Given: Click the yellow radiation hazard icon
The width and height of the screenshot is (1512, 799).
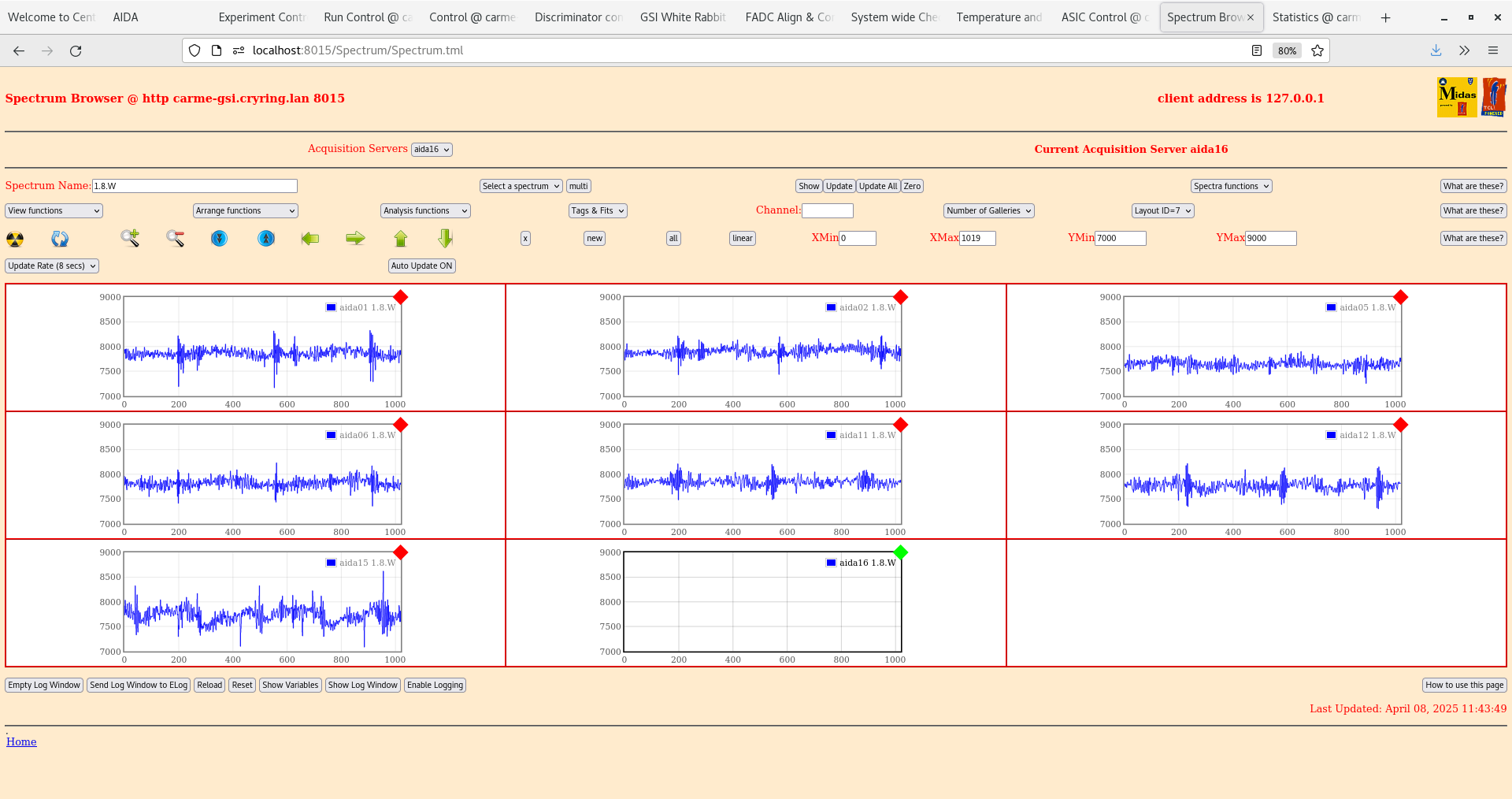Looking at the screenshot, I should coord(15,239).
